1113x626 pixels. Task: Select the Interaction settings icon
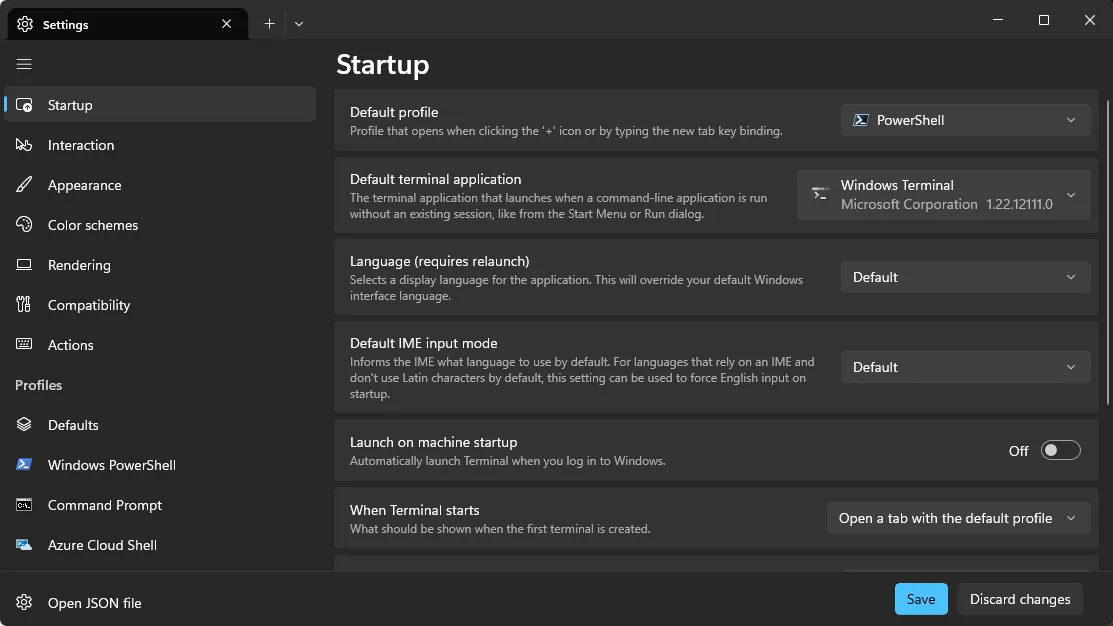24,145
